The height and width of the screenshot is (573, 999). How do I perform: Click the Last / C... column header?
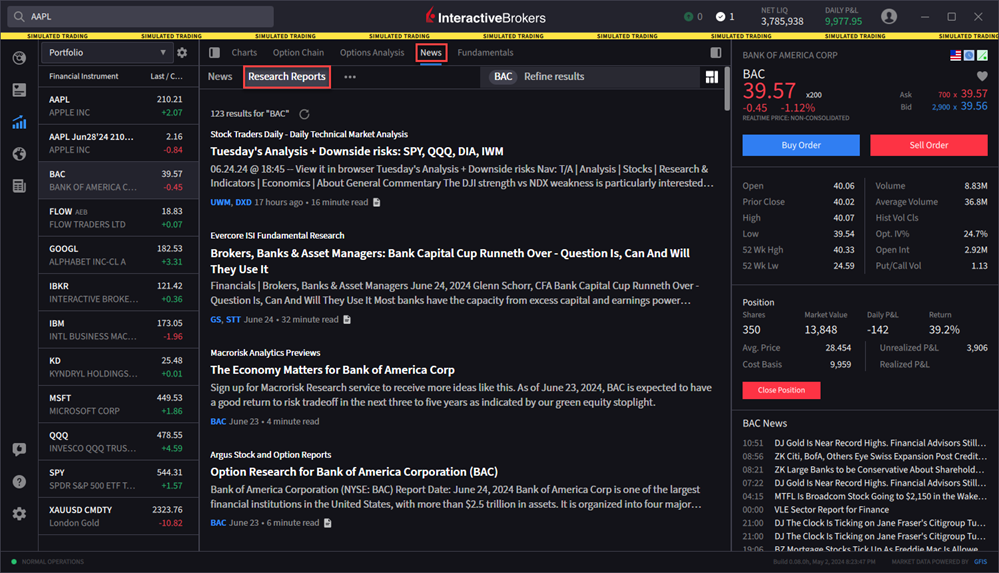click(x=166, y=76)
